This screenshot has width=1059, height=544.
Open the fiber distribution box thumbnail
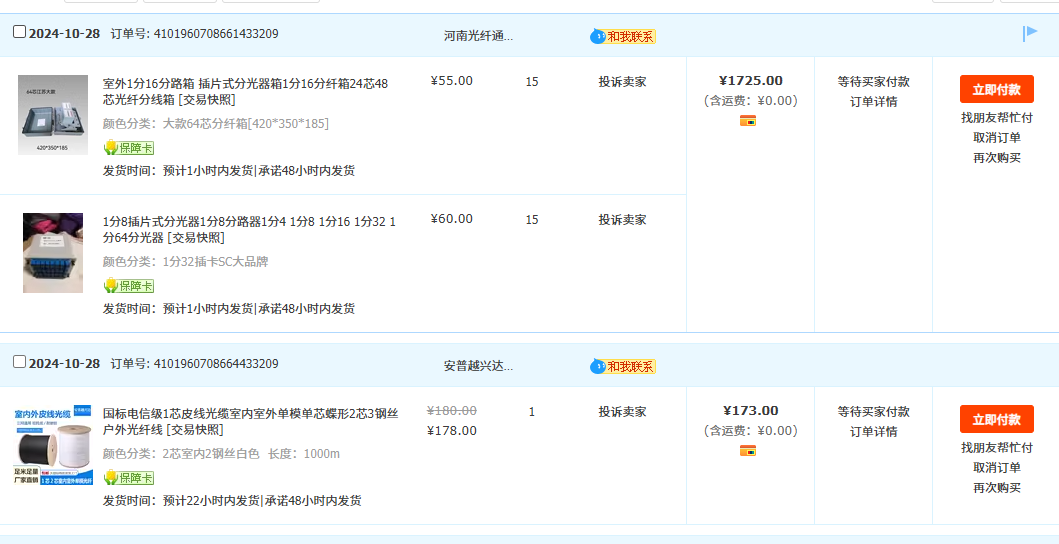click(52, 114)
